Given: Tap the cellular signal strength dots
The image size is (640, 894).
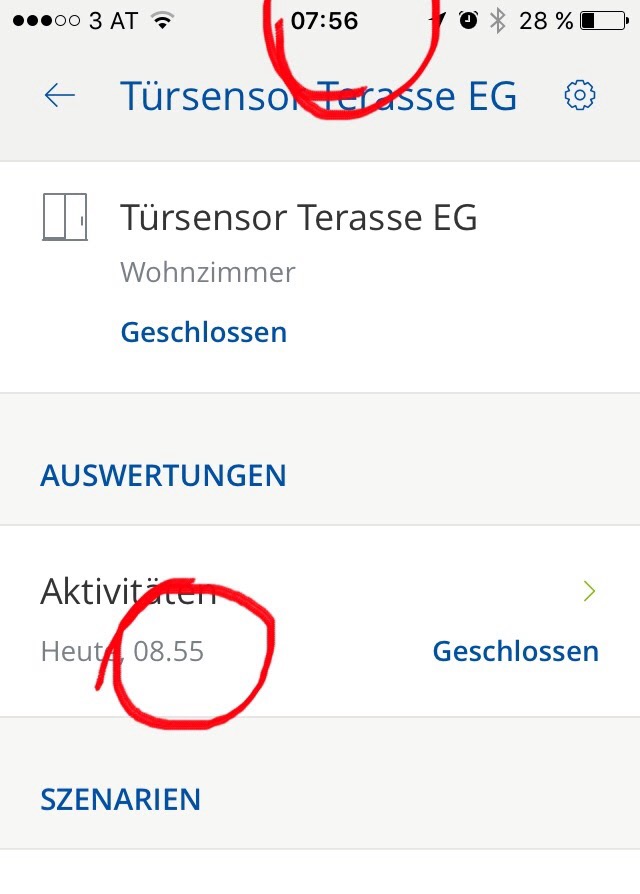Looking at the screenshot, I should [x=44, y=20].
